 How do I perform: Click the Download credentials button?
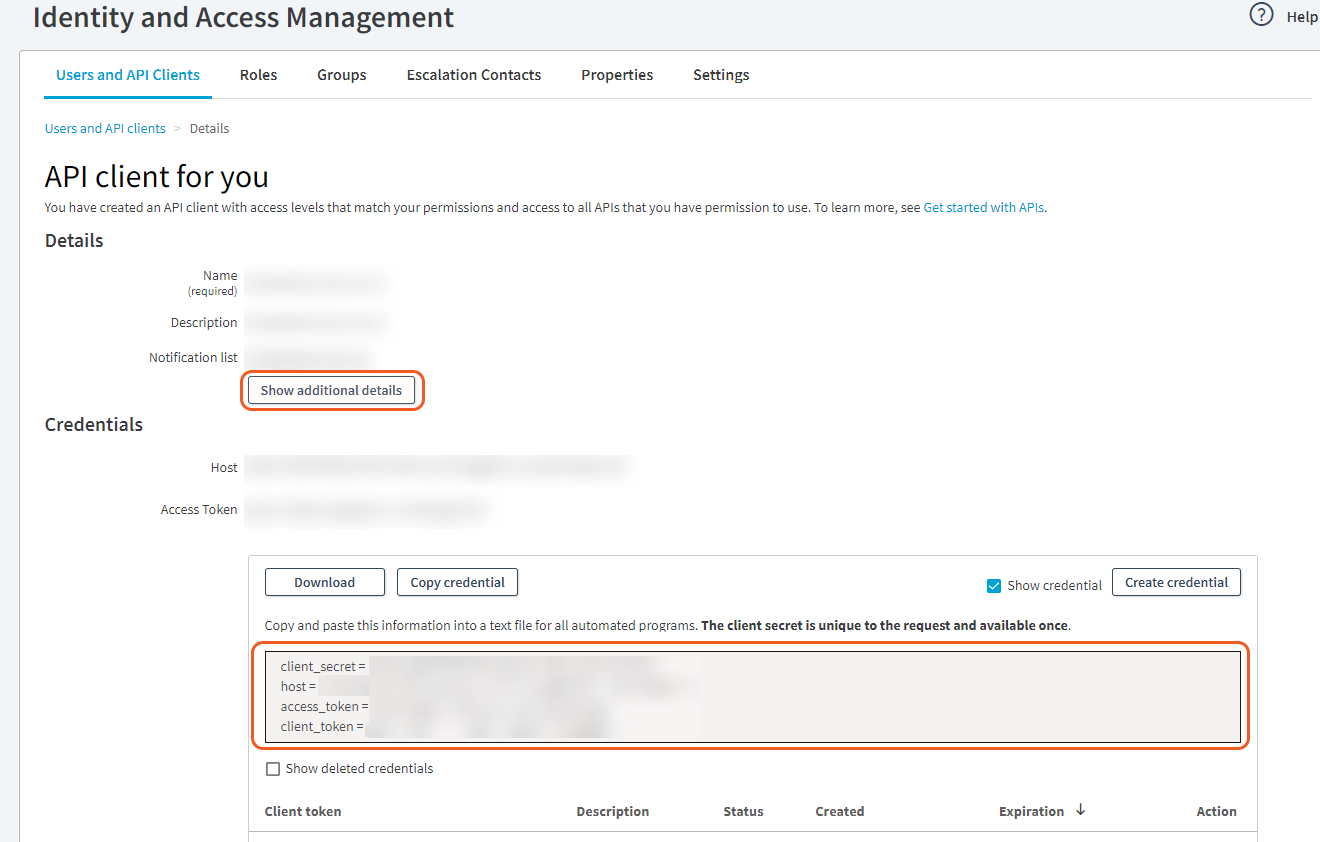[x=324, y=582]
